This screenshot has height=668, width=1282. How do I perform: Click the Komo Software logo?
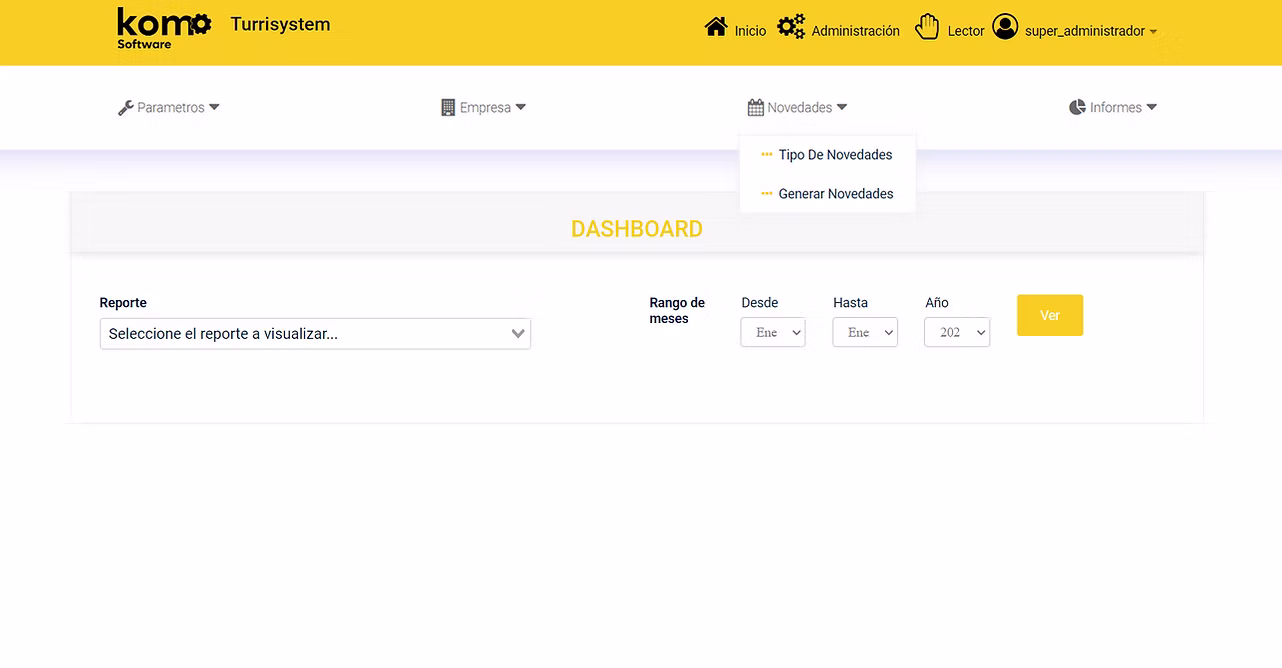coord(163,28)
